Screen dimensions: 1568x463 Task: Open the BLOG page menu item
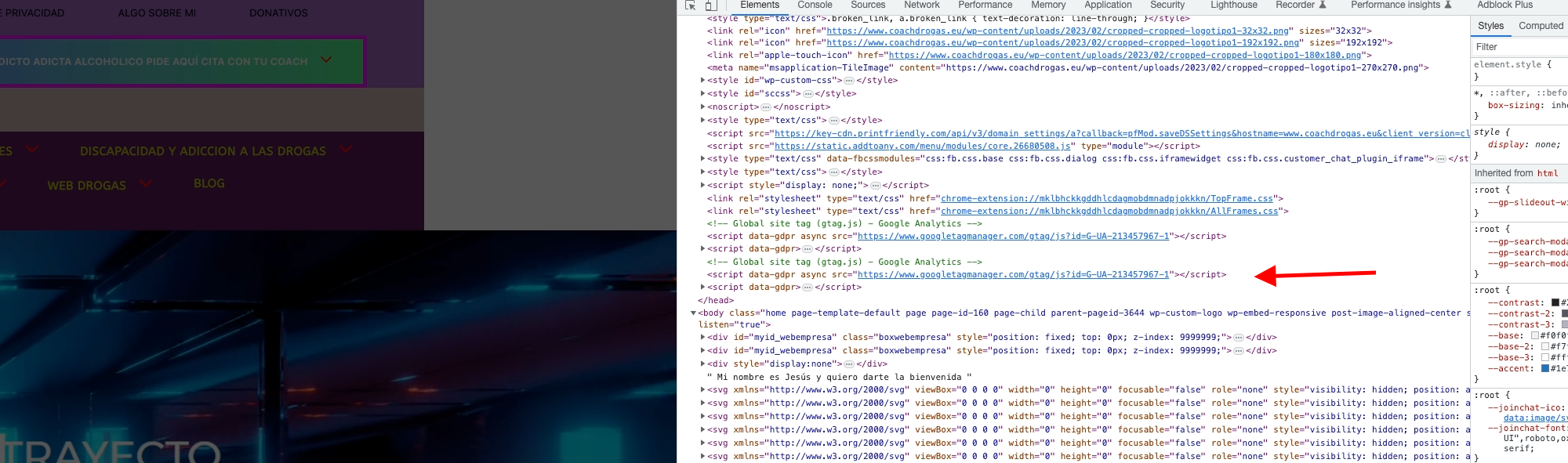point(209,183)
